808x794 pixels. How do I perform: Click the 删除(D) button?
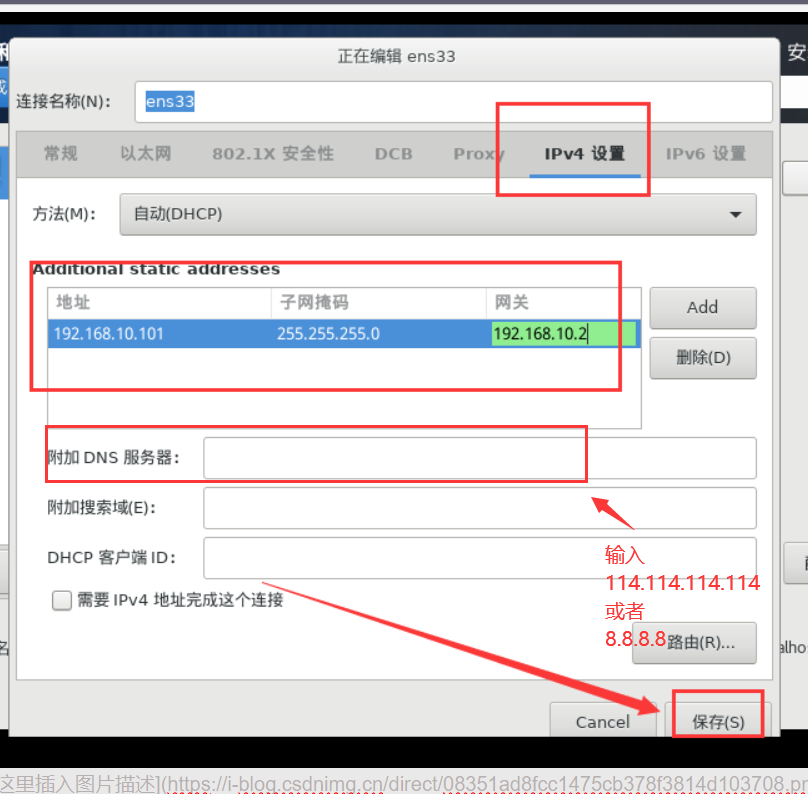(x=703, y=358)
